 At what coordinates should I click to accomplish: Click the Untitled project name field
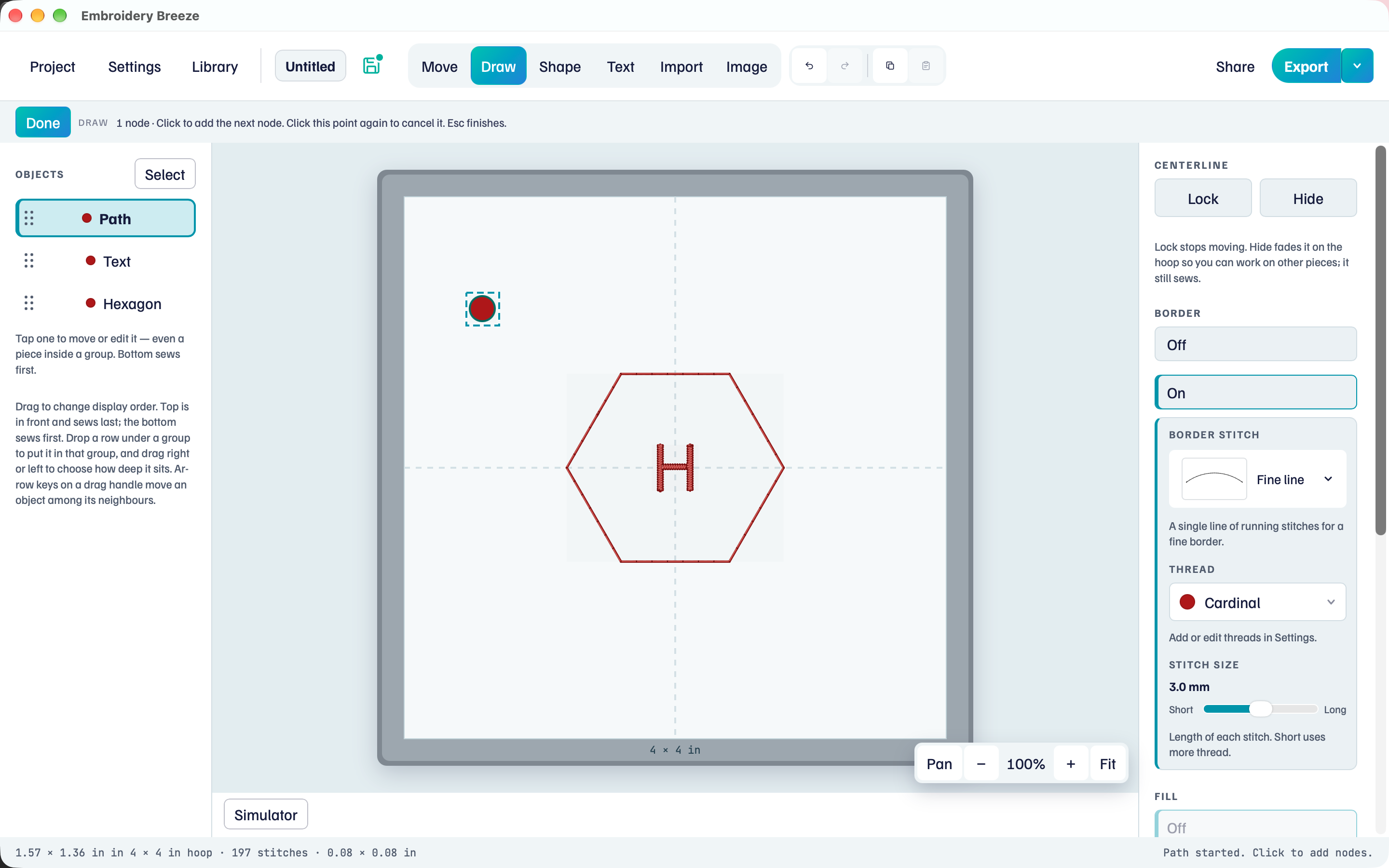[x=310, y=66]
